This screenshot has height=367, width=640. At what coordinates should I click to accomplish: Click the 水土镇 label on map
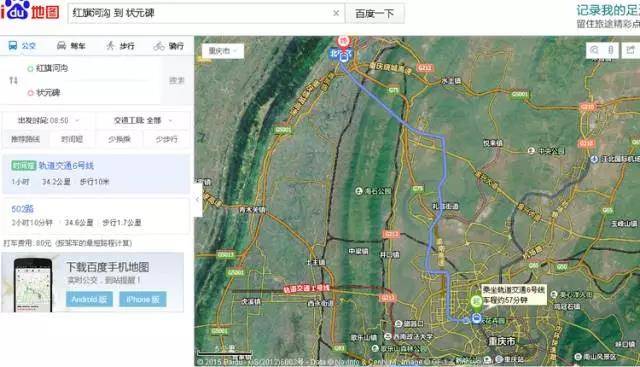point(451,81)
